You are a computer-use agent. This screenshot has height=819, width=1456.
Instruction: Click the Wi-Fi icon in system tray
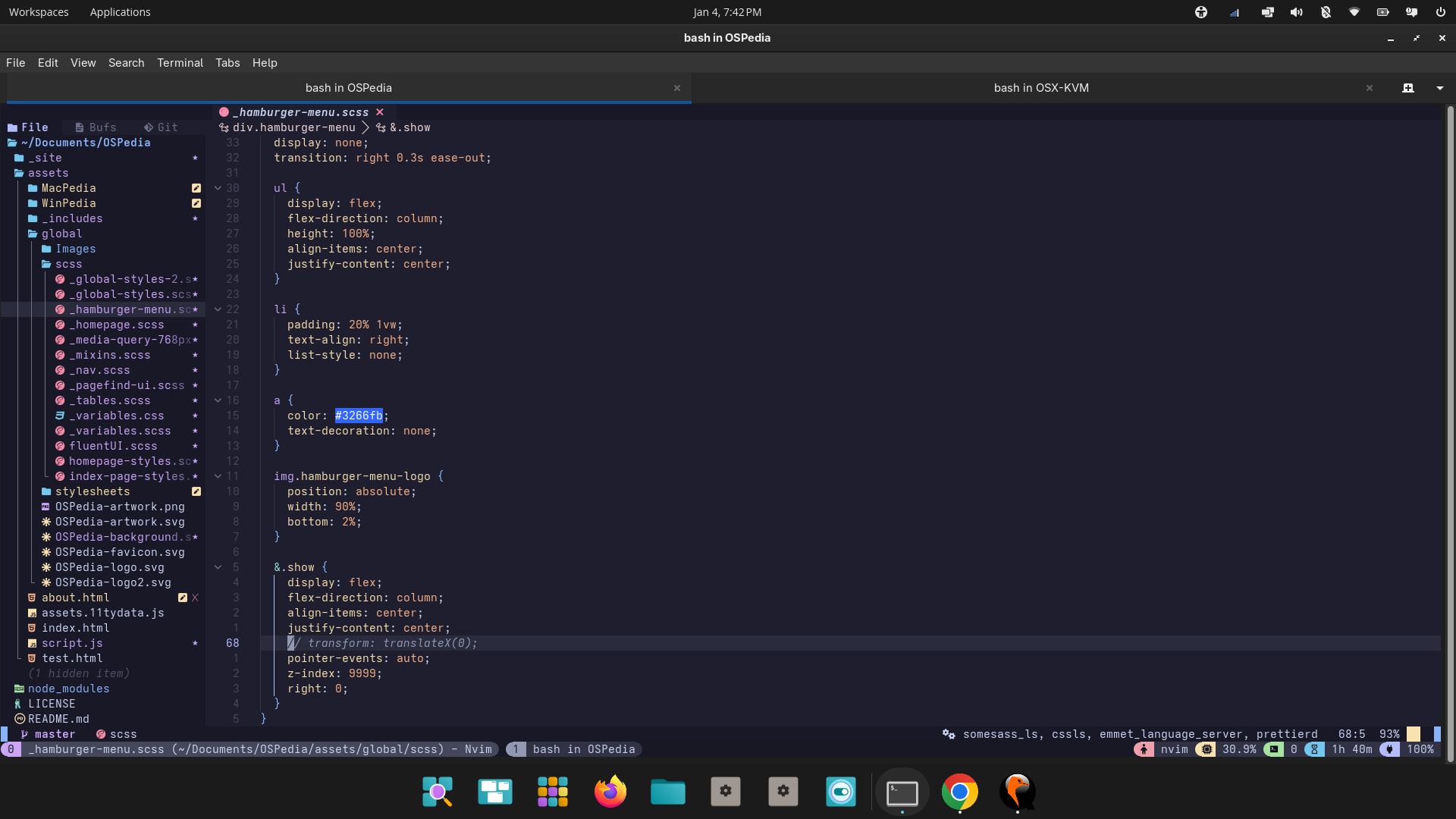point(1354,12)
